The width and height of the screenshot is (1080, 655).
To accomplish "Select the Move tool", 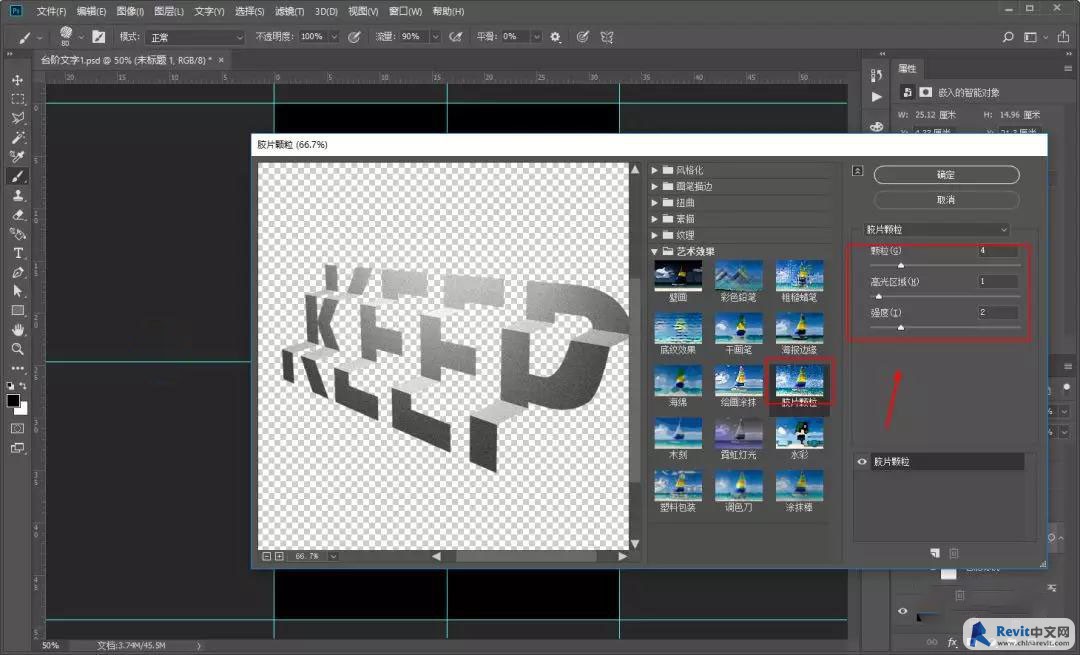I will pos(17,80).
